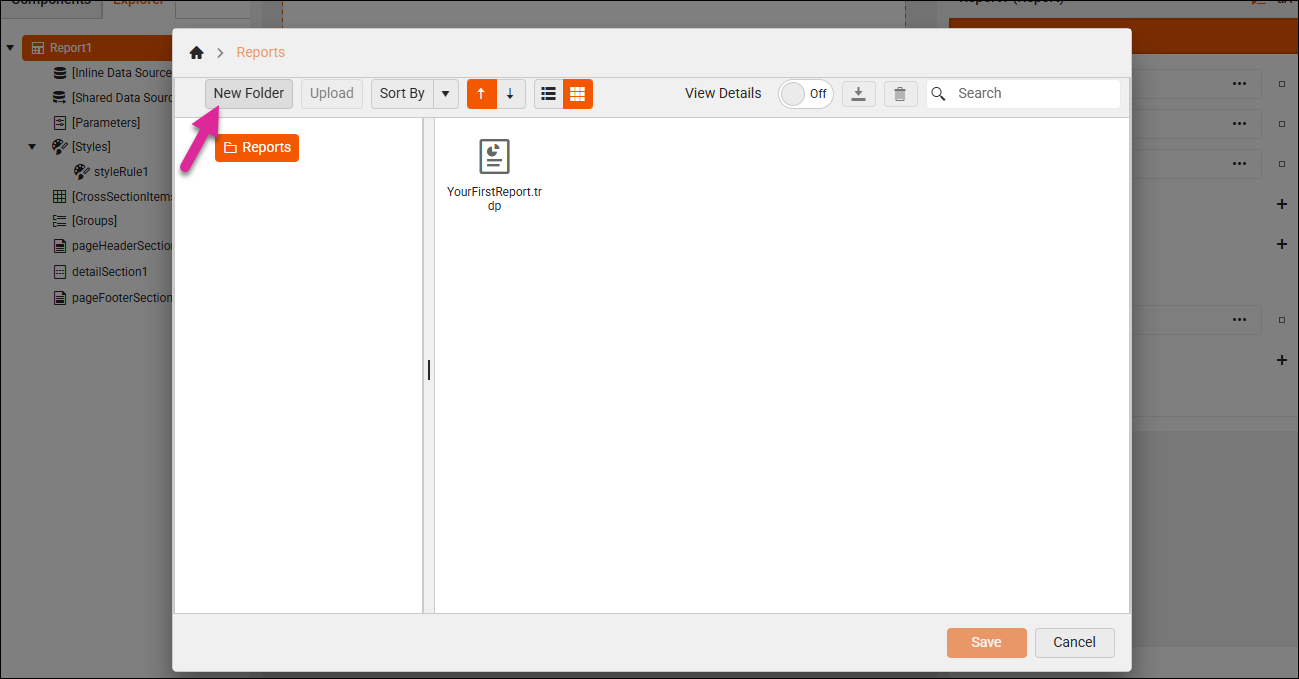
Task: Select [Inline Data Sources] in Explorer
Action: click(x=112, y=73)
